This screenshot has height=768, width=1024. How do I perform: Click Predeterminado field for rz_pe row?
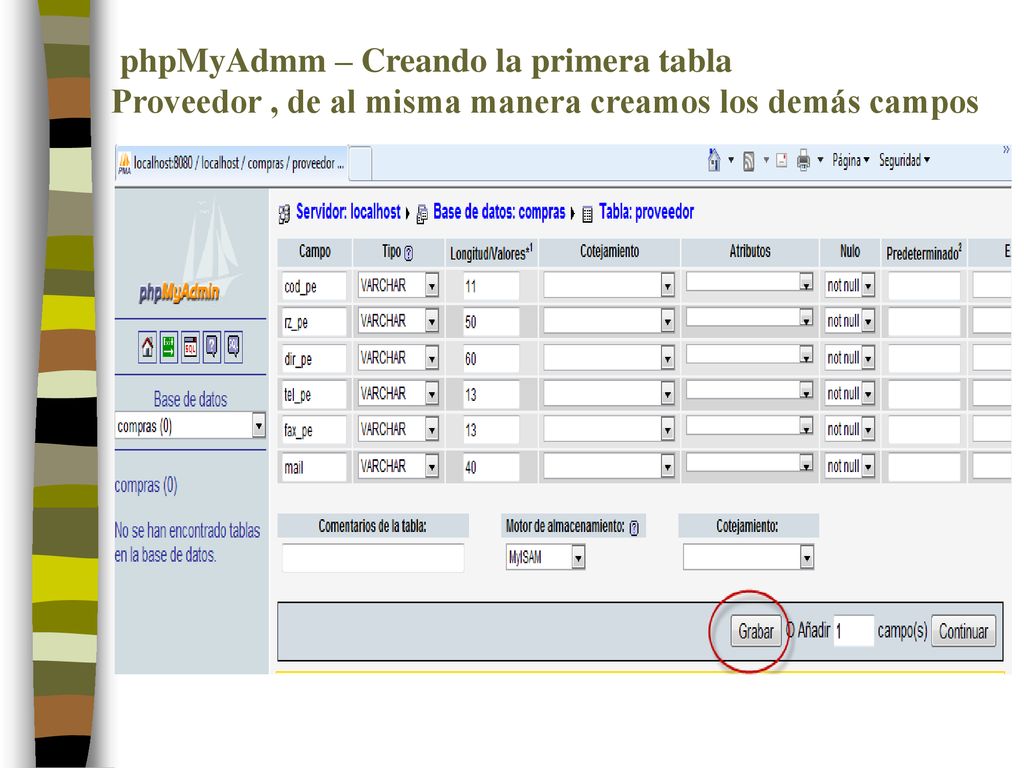[924, 322]
